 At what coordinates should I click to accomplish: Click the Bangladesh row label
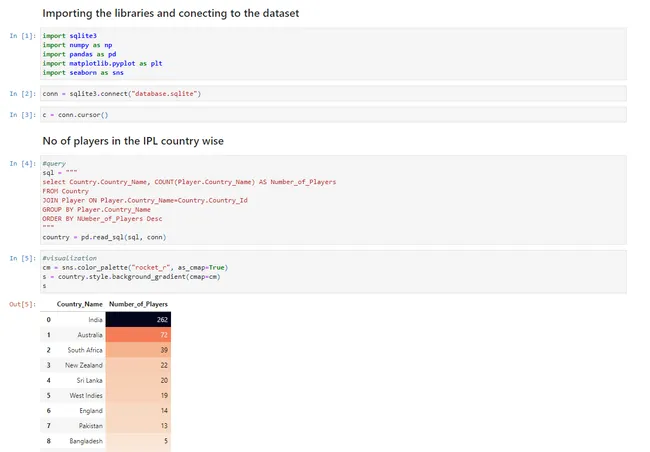tap(86, 441)
